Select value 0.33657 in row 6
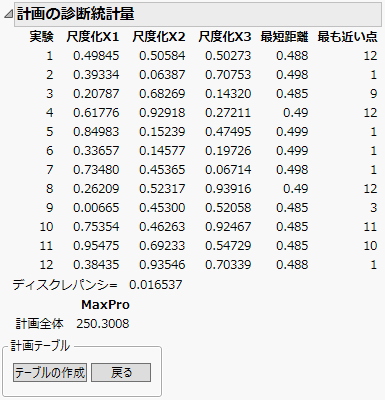The width and height of the screenshot is (385, 400). [x=96, y=151]
